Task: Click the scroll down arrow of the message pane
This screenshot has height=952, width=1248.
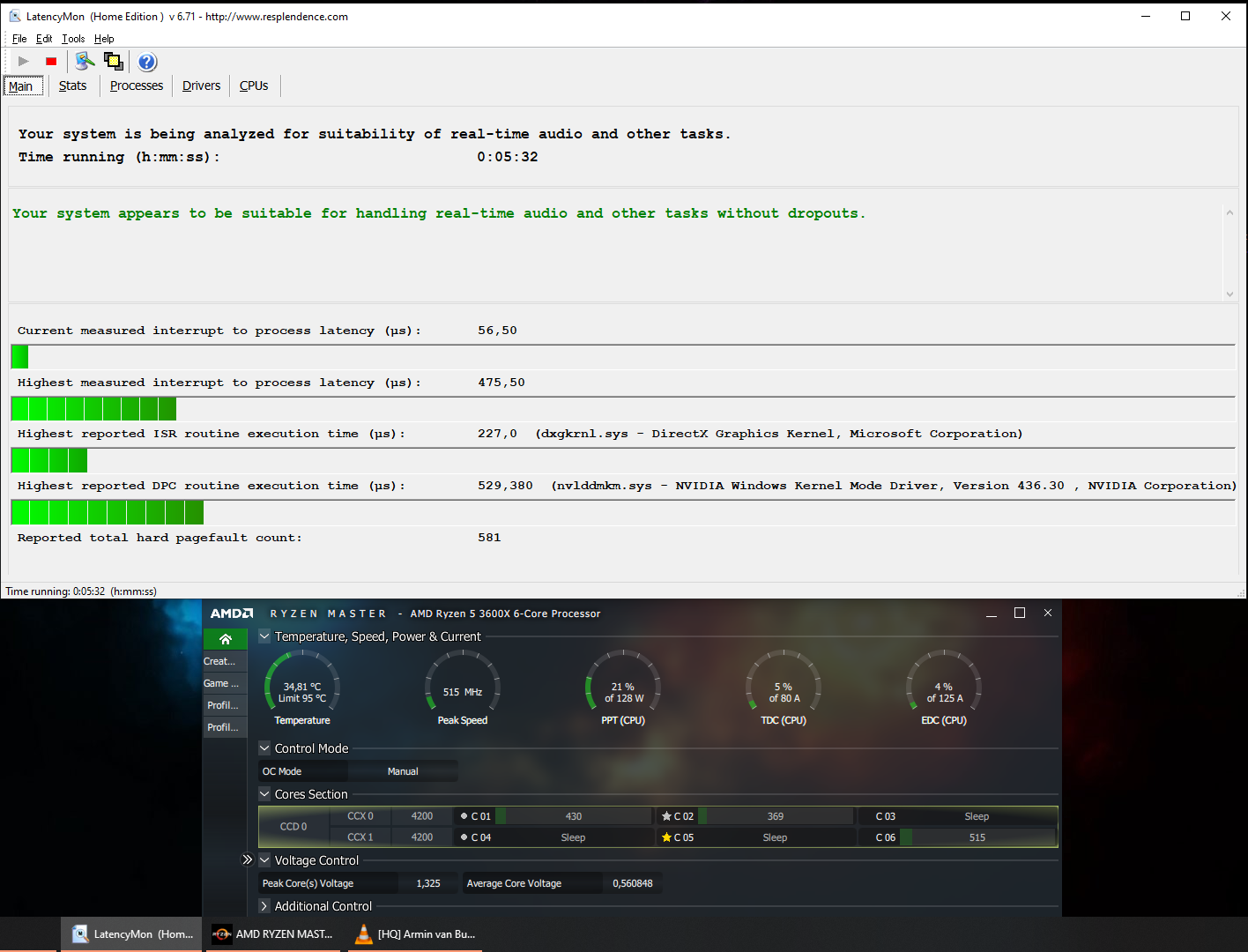Action: [x=1229, y=294]
